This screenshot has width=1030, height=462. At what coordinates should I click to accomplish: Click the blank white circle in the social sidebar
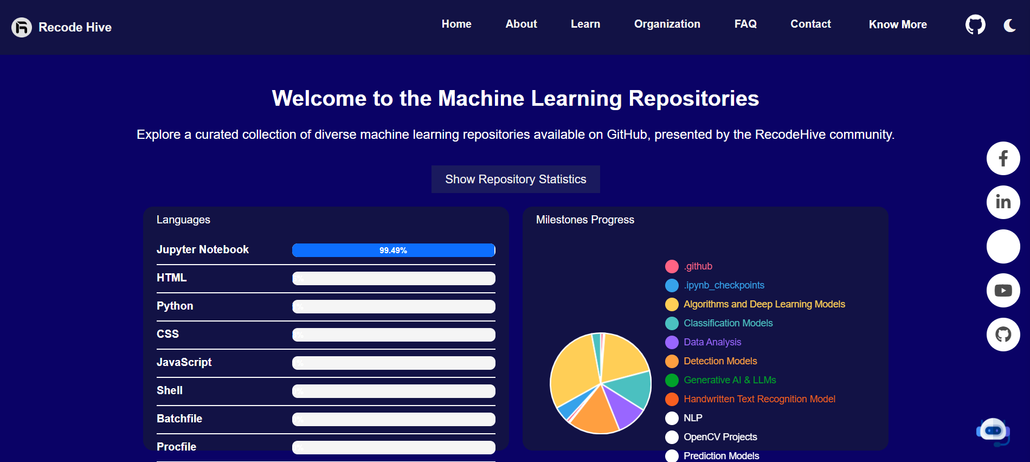1003,247
